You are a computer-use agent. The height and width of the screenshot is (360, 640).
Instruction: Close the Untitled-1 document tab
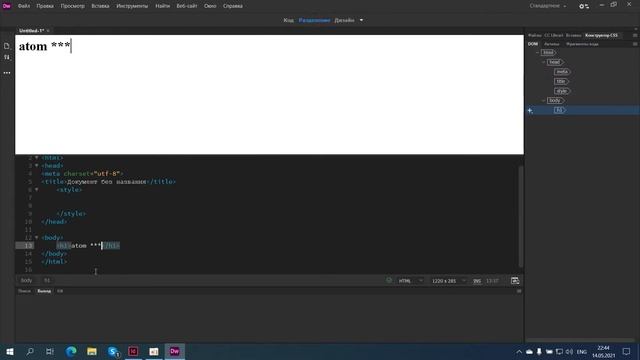click(x=48, y=31)
